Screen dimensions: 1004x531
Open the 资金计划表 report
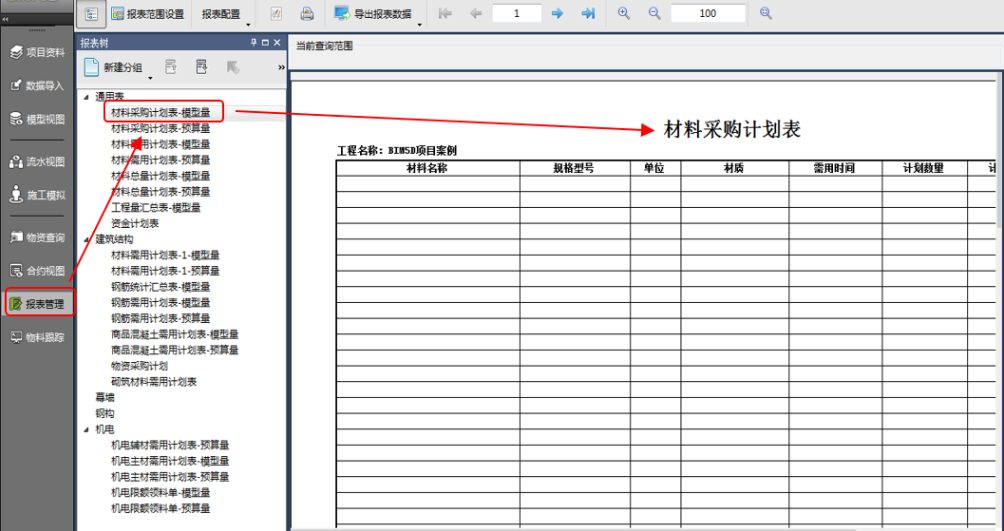134,224
